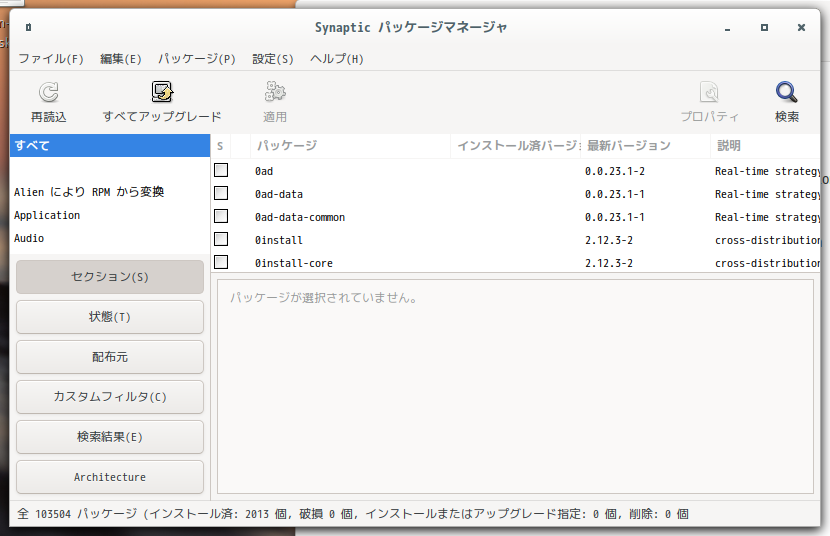Toggle status checkbox for 0install package
Viewport: 830px width, 536px height.
pyautogui.click(x=221, y=239)
